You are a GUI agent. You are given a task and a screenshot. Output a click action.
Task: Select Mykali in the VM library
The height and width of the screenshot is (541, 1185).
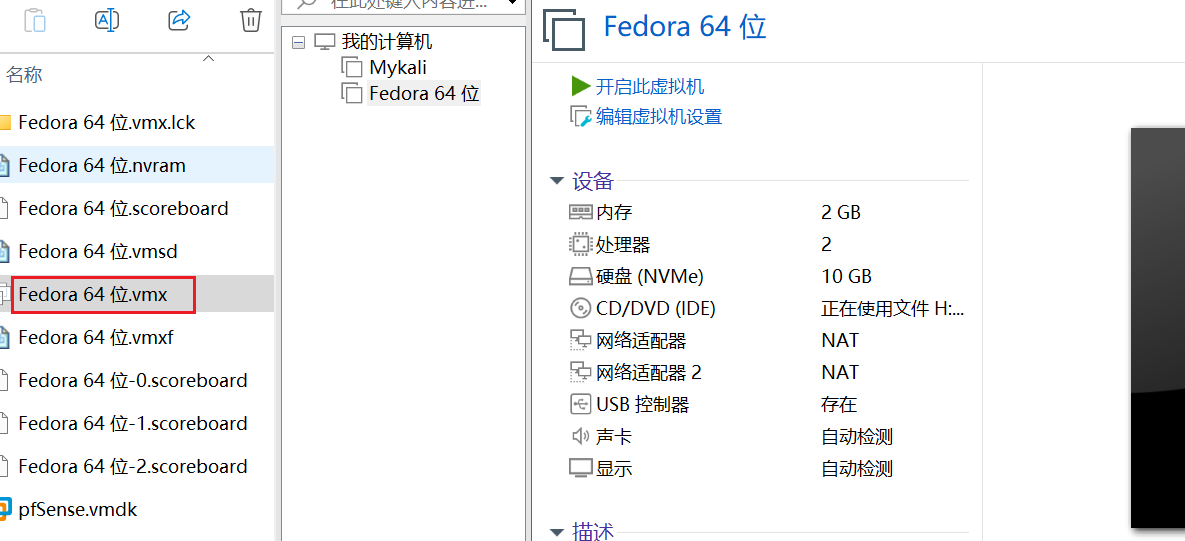pyautogui.click(x=397, y=67)
